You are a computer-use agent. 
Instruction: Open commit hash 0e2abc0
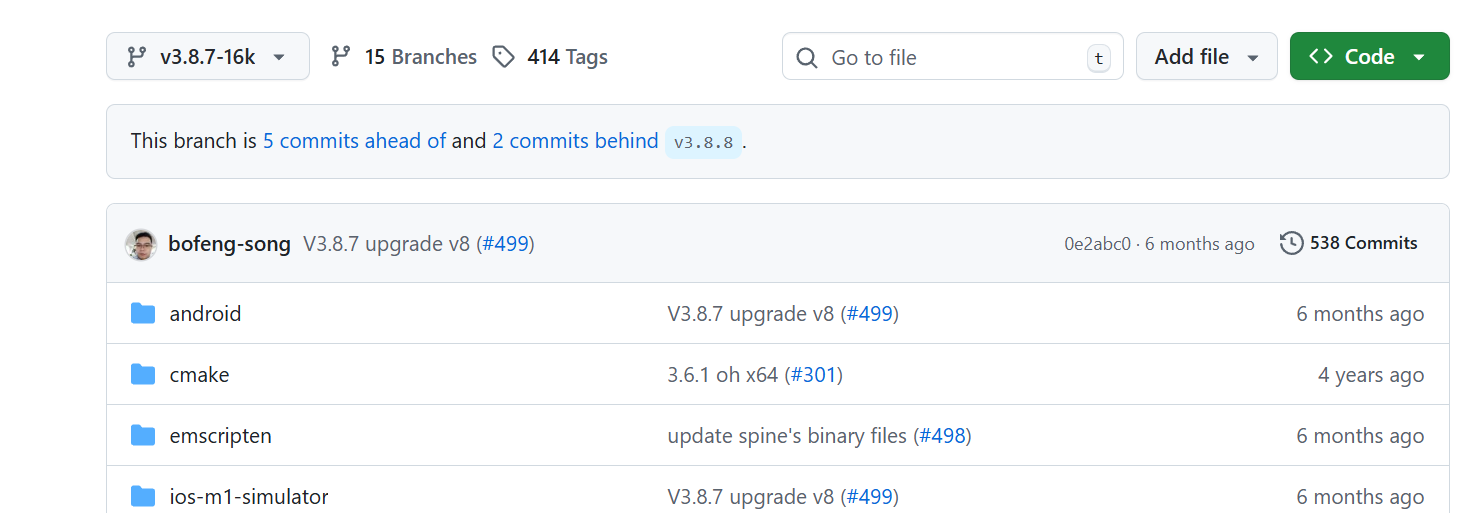tap(1097, 244)
